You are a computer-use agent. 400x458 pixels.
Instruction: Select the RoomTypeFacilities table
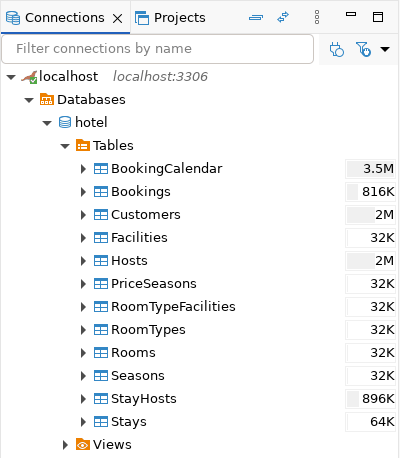(x=165, y=307)
